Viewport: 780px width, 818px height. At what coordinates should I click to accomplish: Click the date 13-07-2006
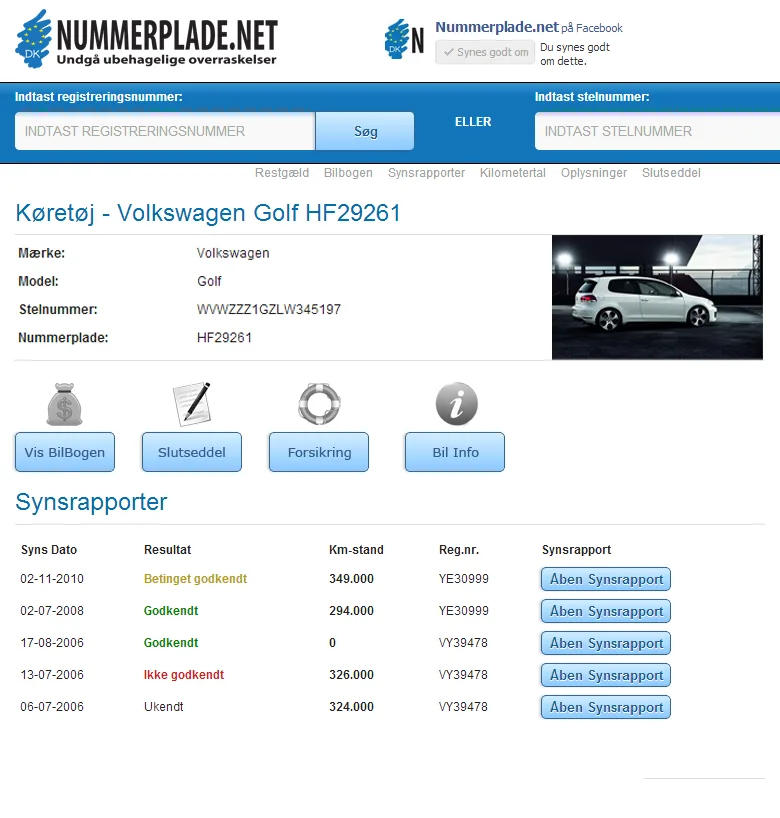tap(52, 675)
